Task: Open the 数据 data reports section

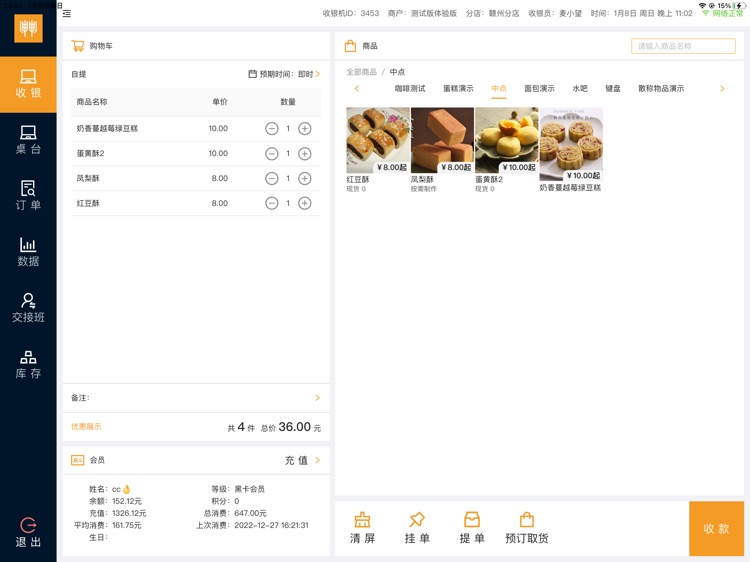Action: tap(28, 252)
